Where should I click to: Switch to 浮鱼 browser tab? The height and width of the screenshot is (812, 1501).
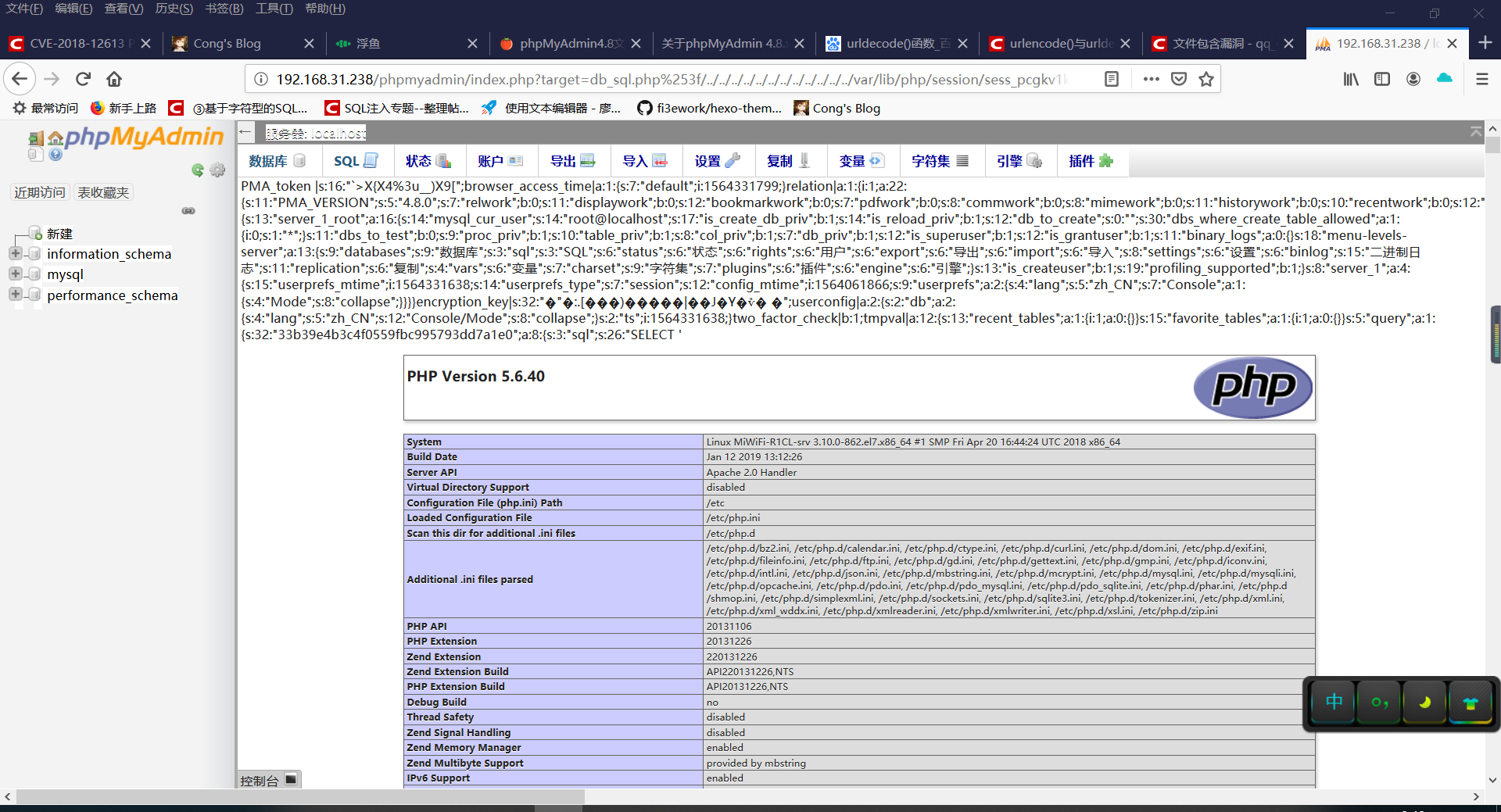pos(407,43)
